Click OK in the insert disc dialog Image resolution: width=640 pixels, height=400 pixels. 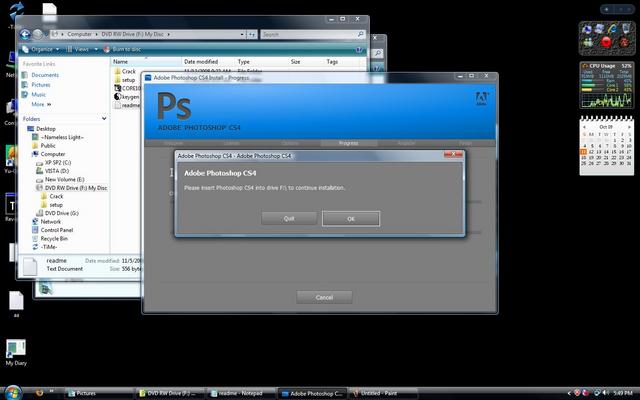(351, 219)
